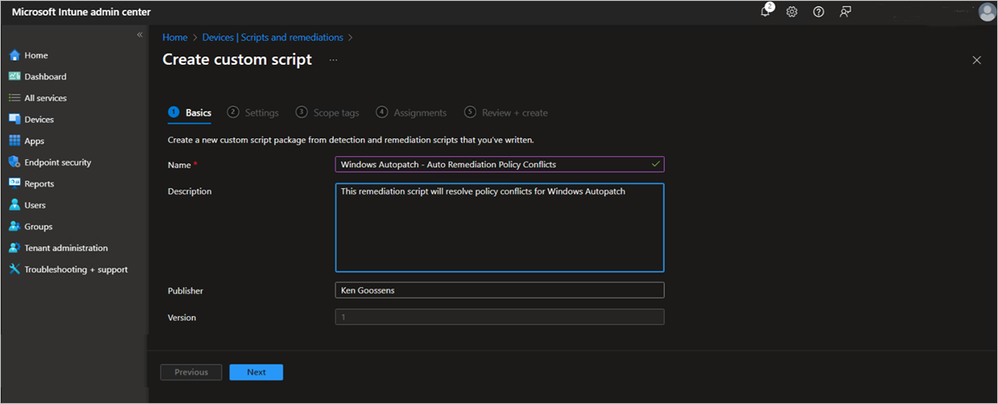Click the Home breadcrumb link
The width and height of the screenshot is (998, 404).
[x=175, y=38]
